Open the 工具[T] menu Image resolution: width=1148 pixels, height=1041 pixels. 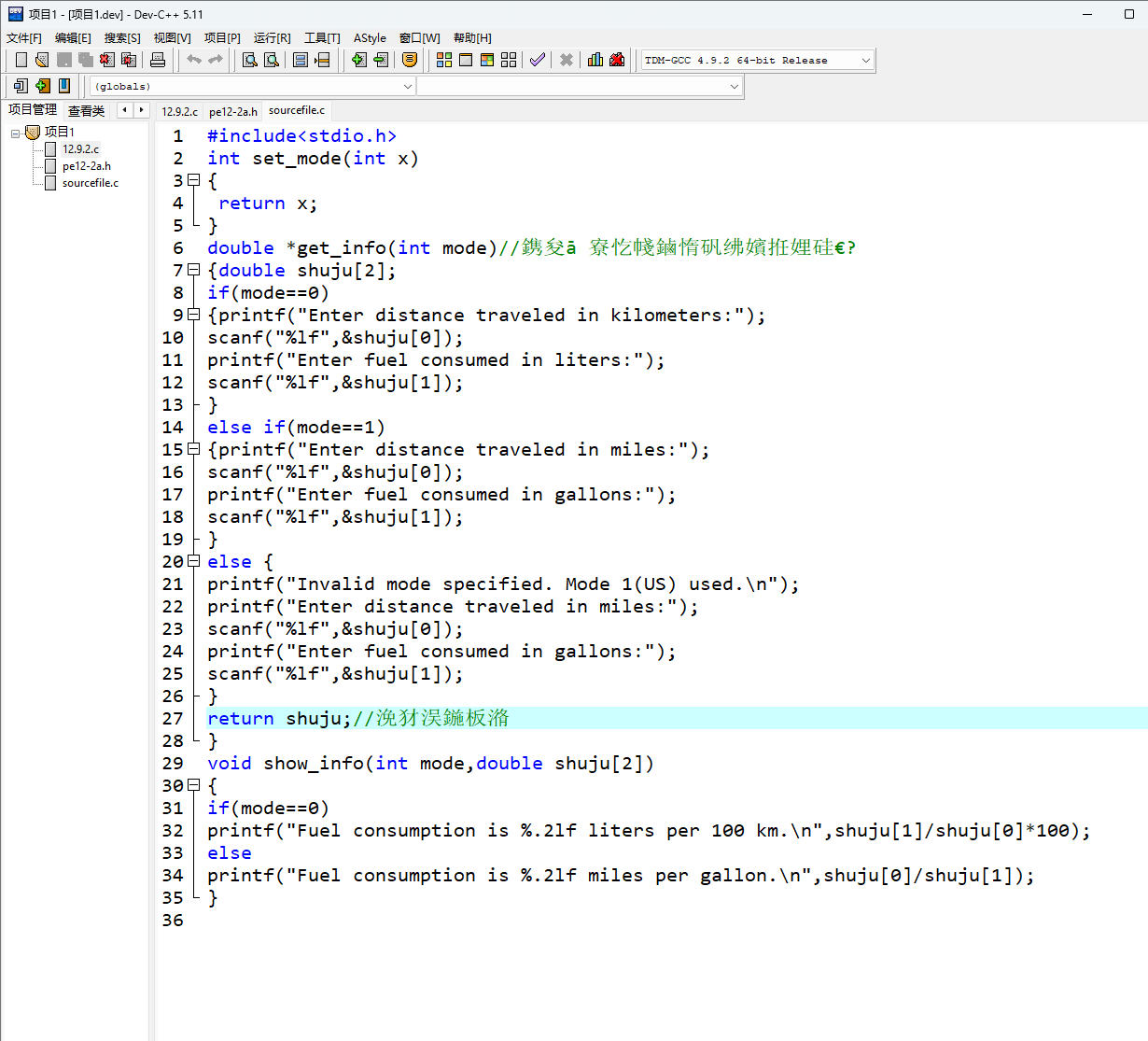pos(322,37)
